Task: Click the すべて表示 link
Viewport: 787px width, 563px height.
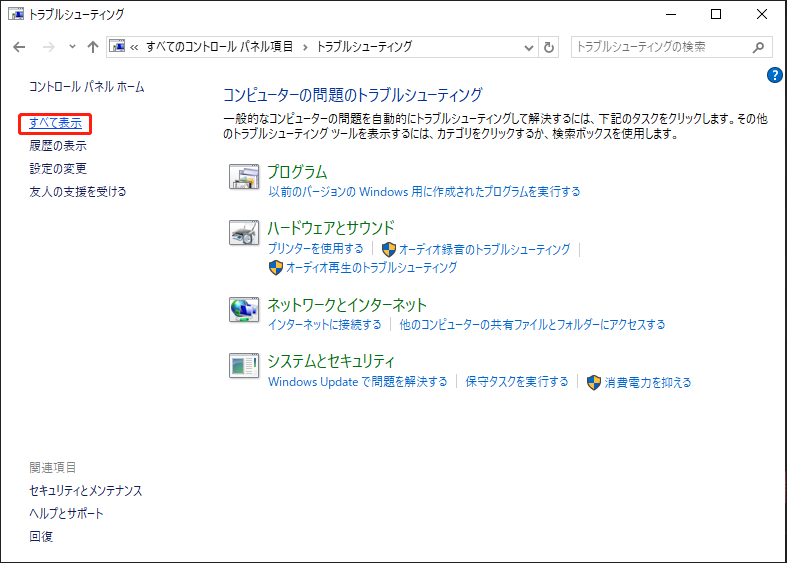Action: tap(55, 123)
